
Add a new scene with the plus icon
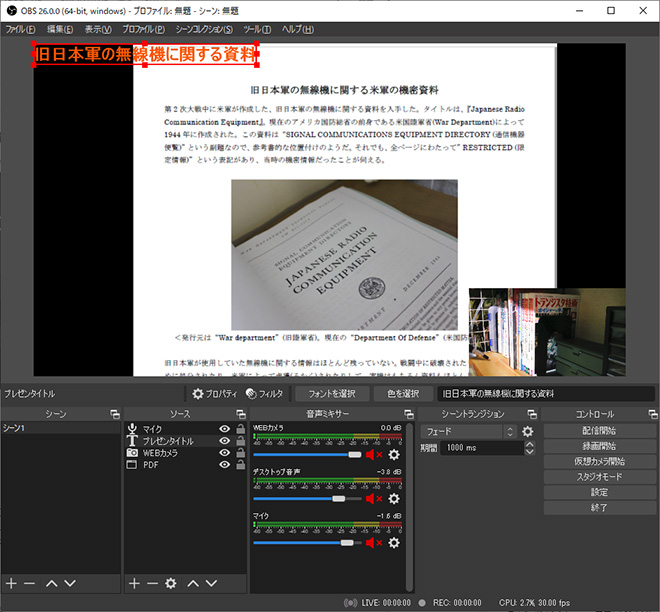click(x=11, y=583)
